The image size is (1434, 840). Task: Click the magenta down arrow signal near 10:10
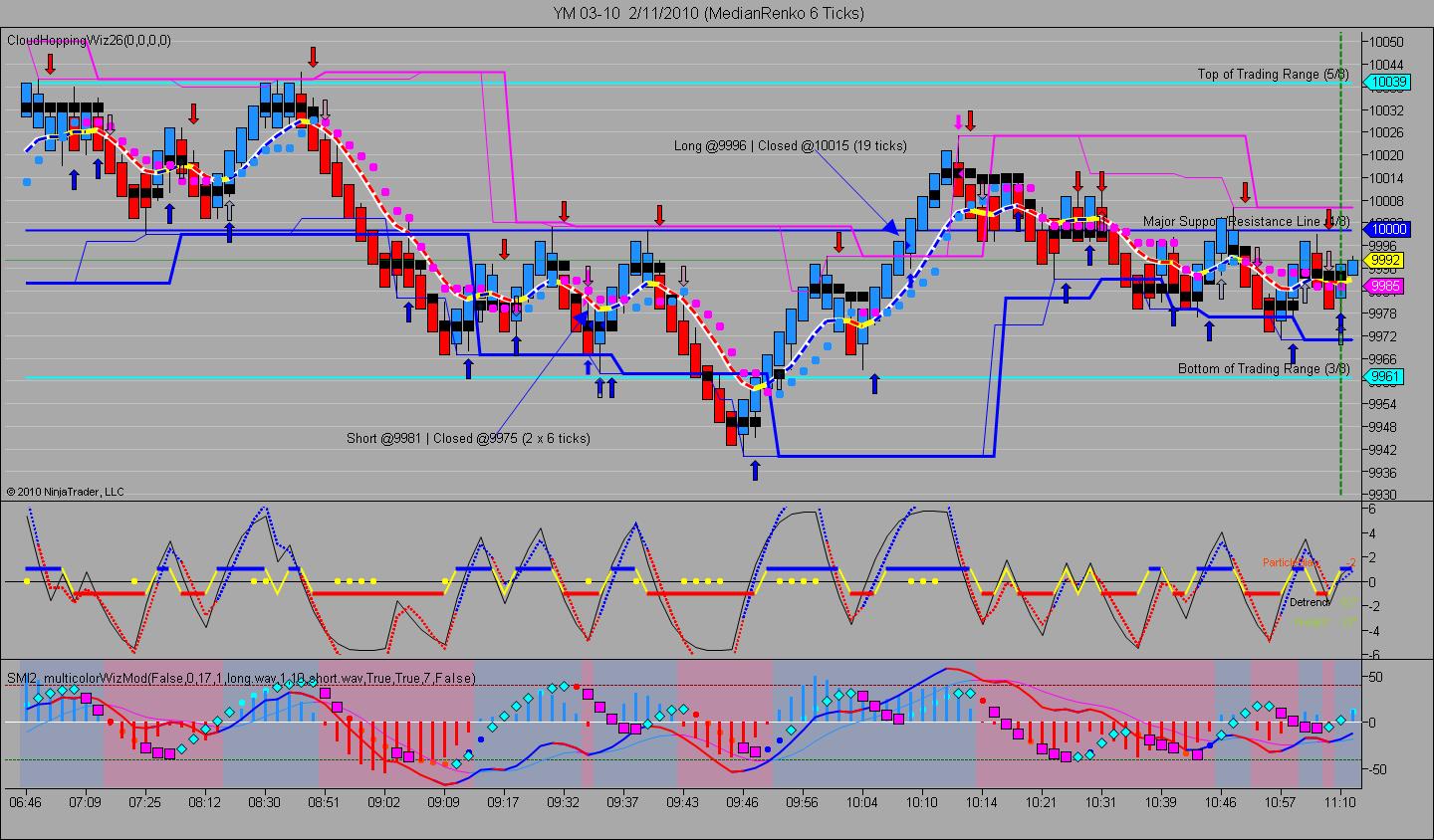pyautogui.click(x=958, y=122)
